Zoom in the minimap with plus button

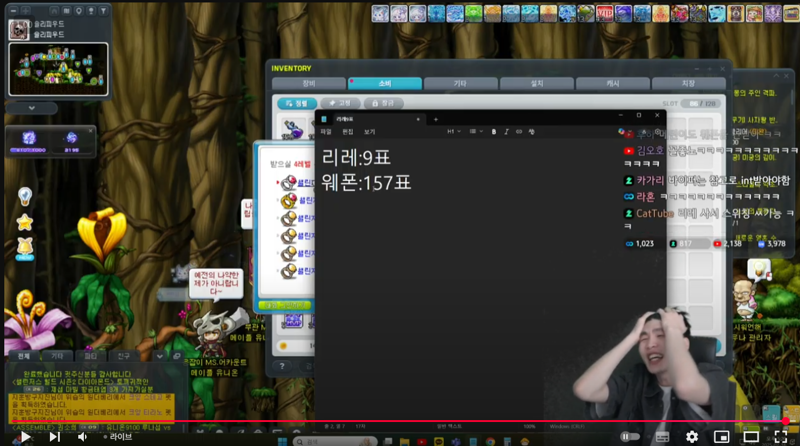(26, 11)
